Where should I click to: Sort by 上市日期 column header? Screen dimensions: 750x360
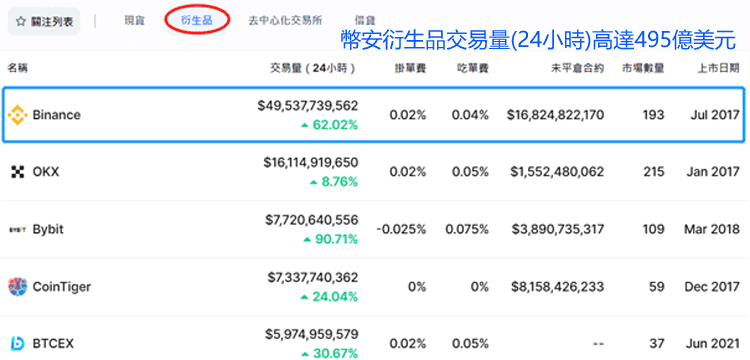(x=718, y=68)
